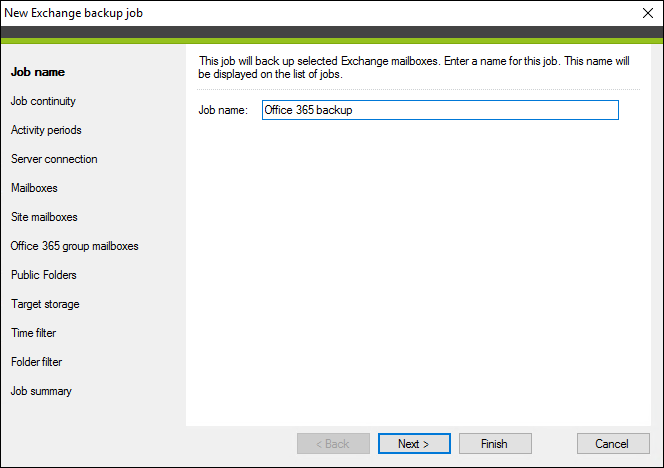664x468 pixels.
Task: Click inside the Job name text field
Action: click(x=440, y=110)
